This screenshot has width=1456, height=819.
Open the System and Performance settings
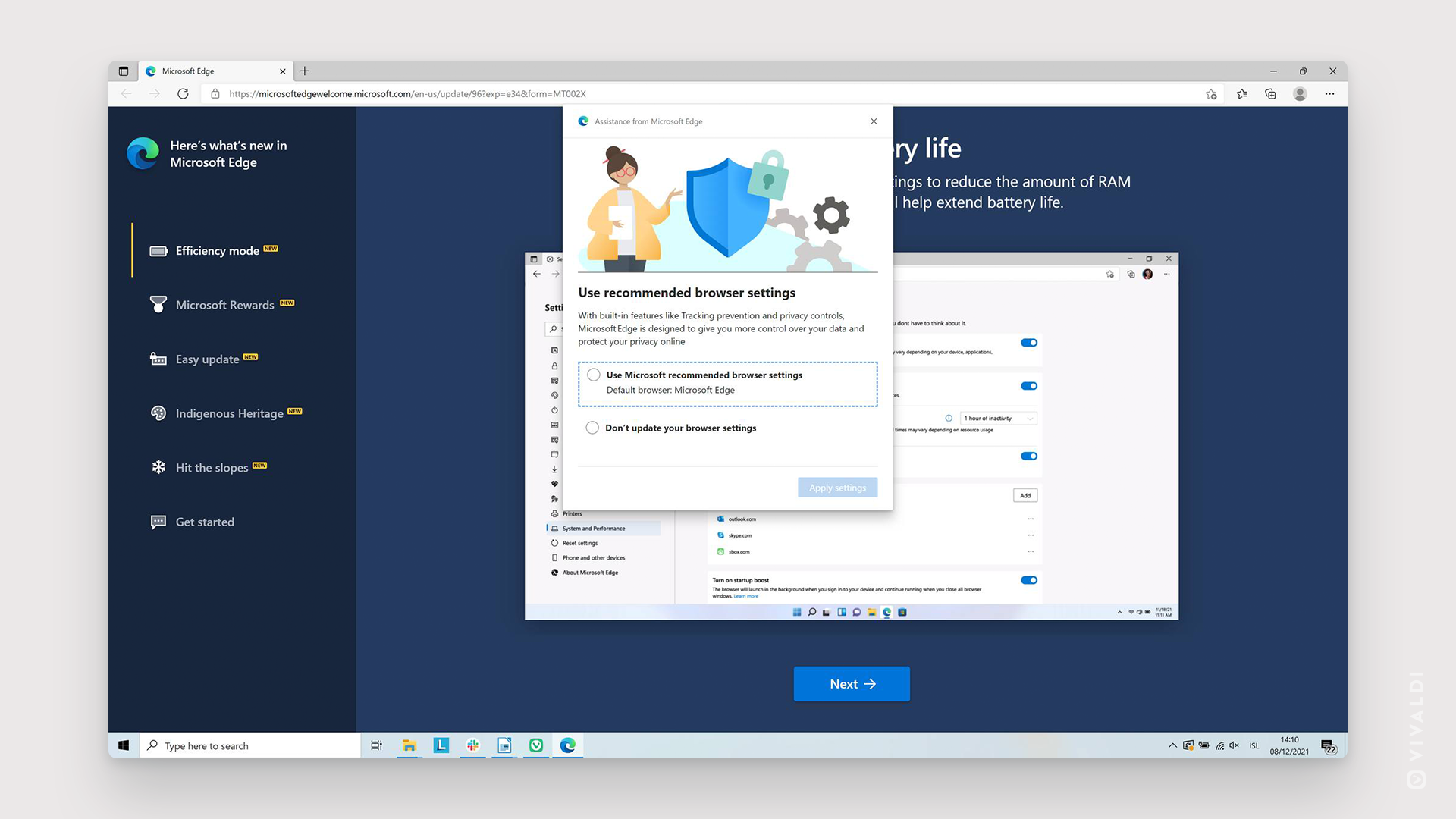593,528
